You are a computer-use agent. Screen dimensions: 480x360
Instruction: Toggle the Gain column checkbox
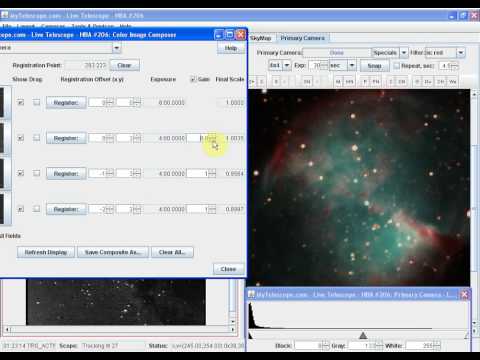tap(193, 79)
